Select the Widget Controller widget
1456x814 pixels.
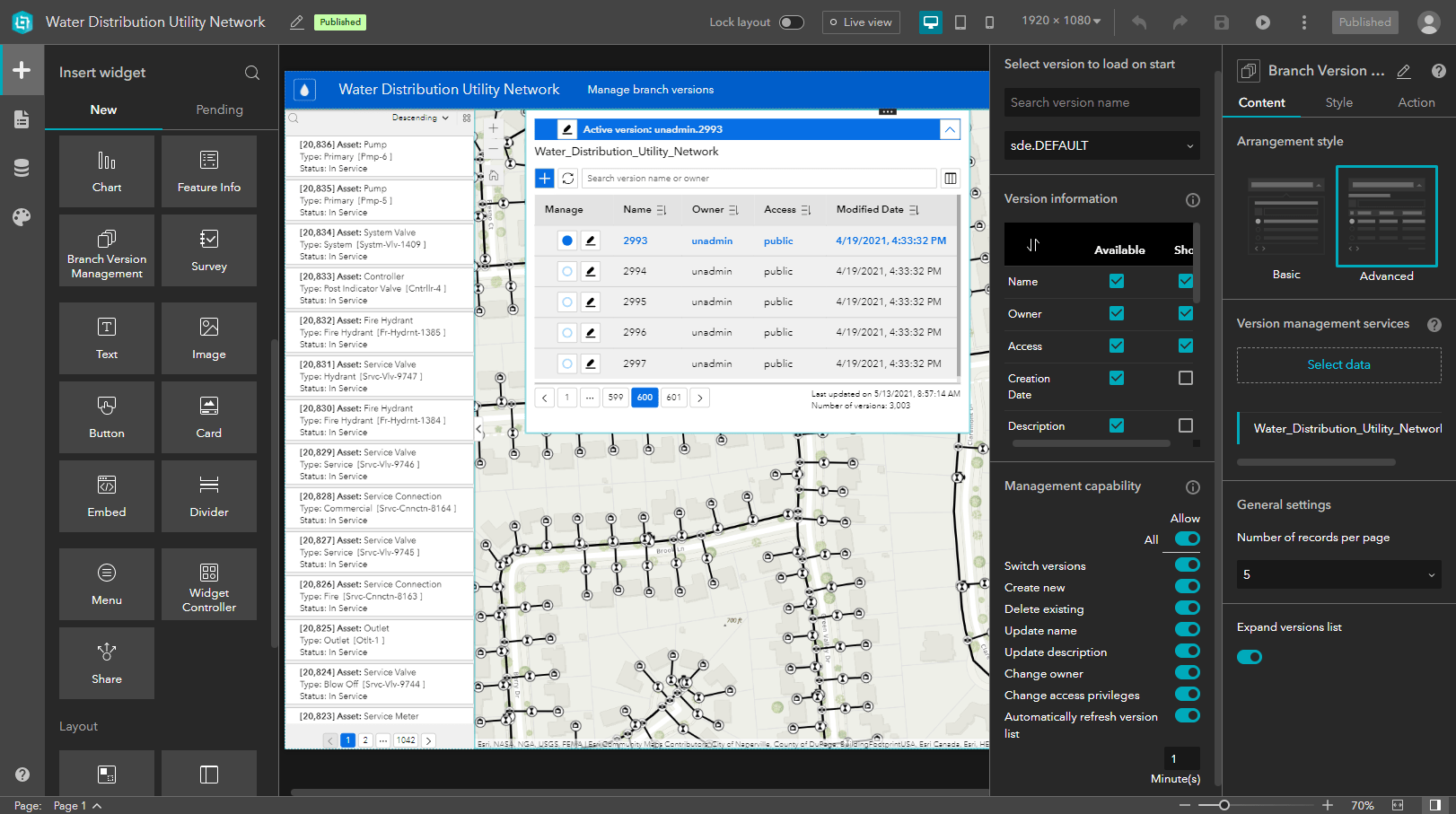tap(208, 584)
